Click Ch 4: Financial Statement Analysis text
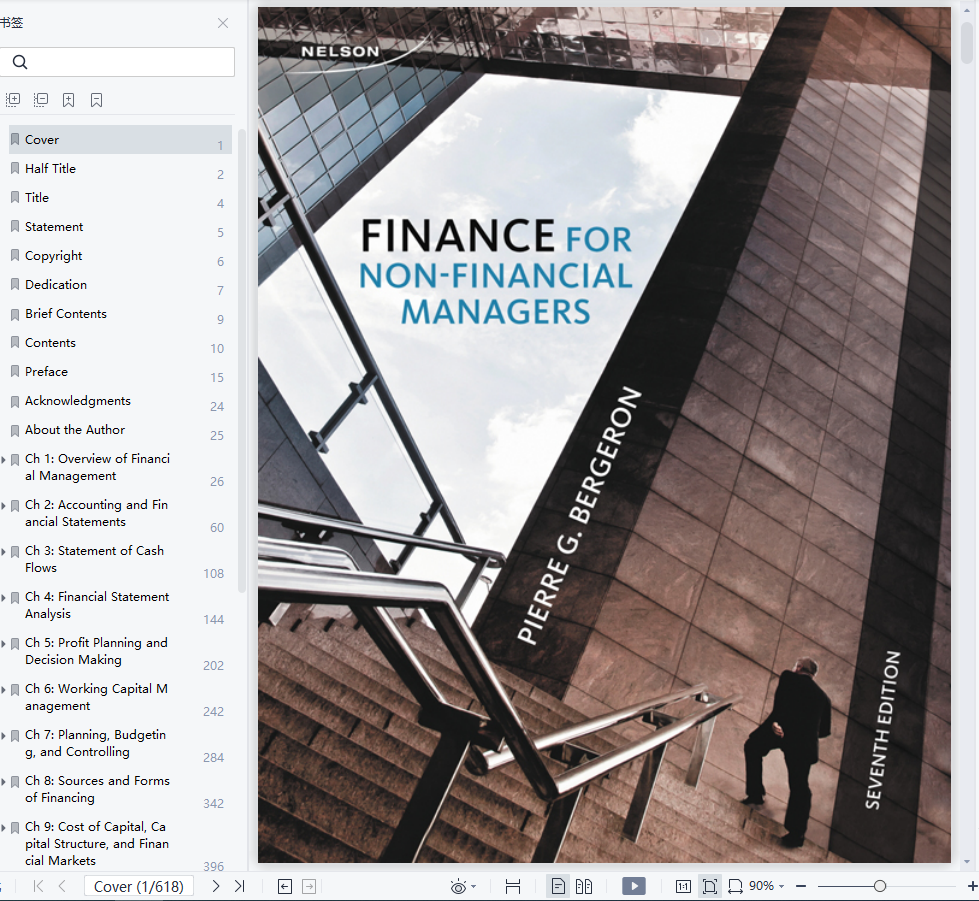979x901 pixels. (97, 605)
